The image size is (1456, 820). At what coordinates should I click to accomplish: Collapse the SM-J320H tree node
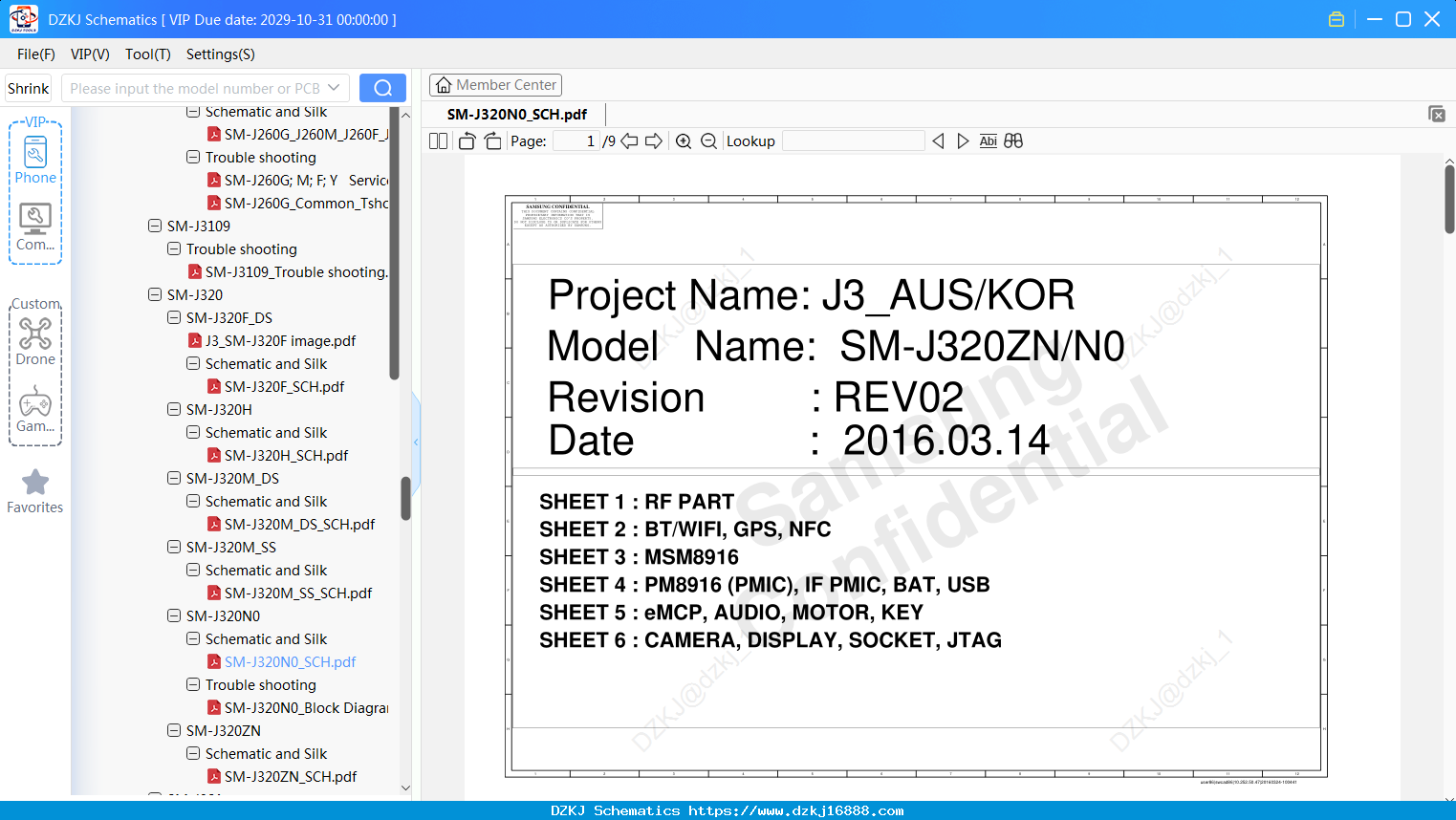pyautogui.click(x=174, y=410)
